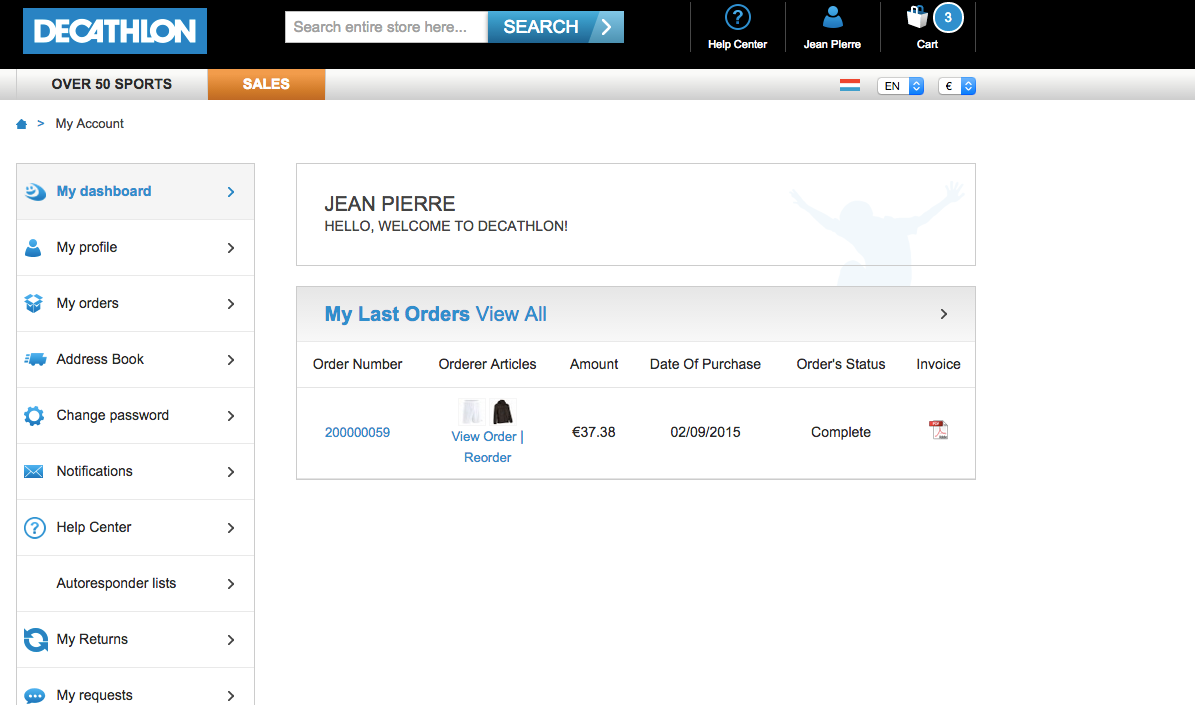Image resolution: width=1195 pixels, height=705 pixels.
Task: Expand Notifications chevron
Action: click(231, 472)
